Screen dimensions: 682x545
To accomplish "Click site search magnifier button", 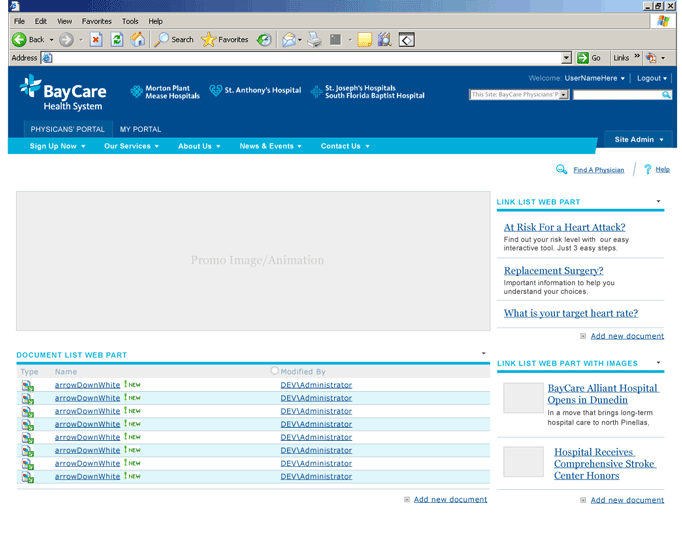I will click(666, 95).
